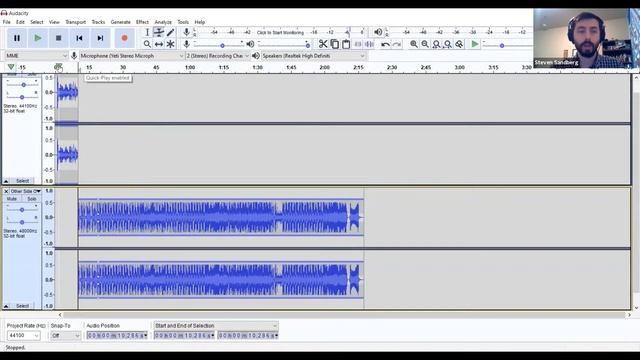Skip to start of project
This screenshot has width=640, height=360.
(x=79, y=38)
